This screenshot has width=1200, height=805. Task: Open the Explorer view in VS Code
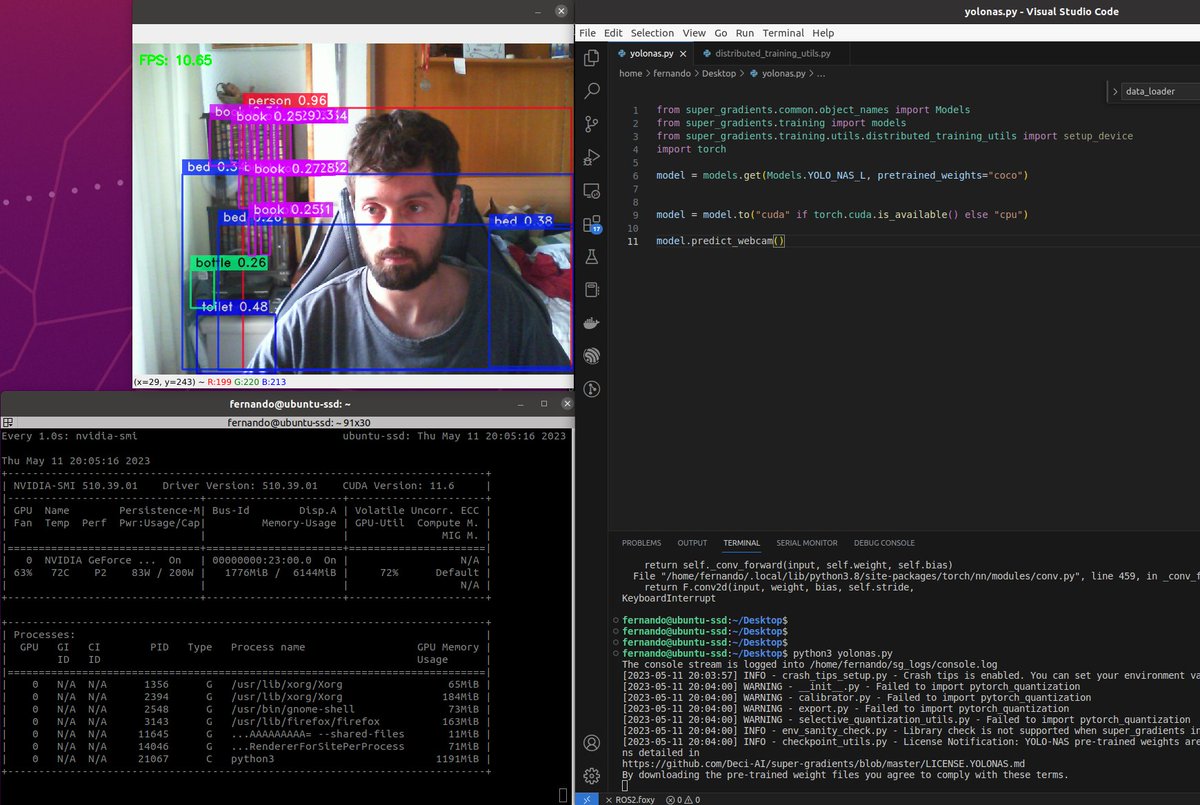pos(591,58)
